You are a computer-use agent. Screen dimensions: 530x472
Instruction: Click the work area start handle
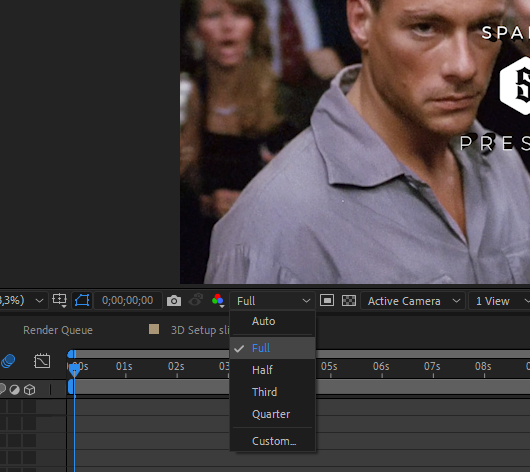[x=71, y=387]
